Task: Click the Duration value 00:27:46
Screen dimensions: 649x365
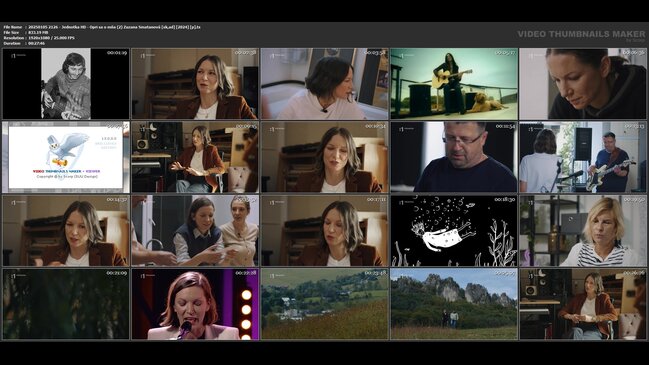Action: point(36,43)
